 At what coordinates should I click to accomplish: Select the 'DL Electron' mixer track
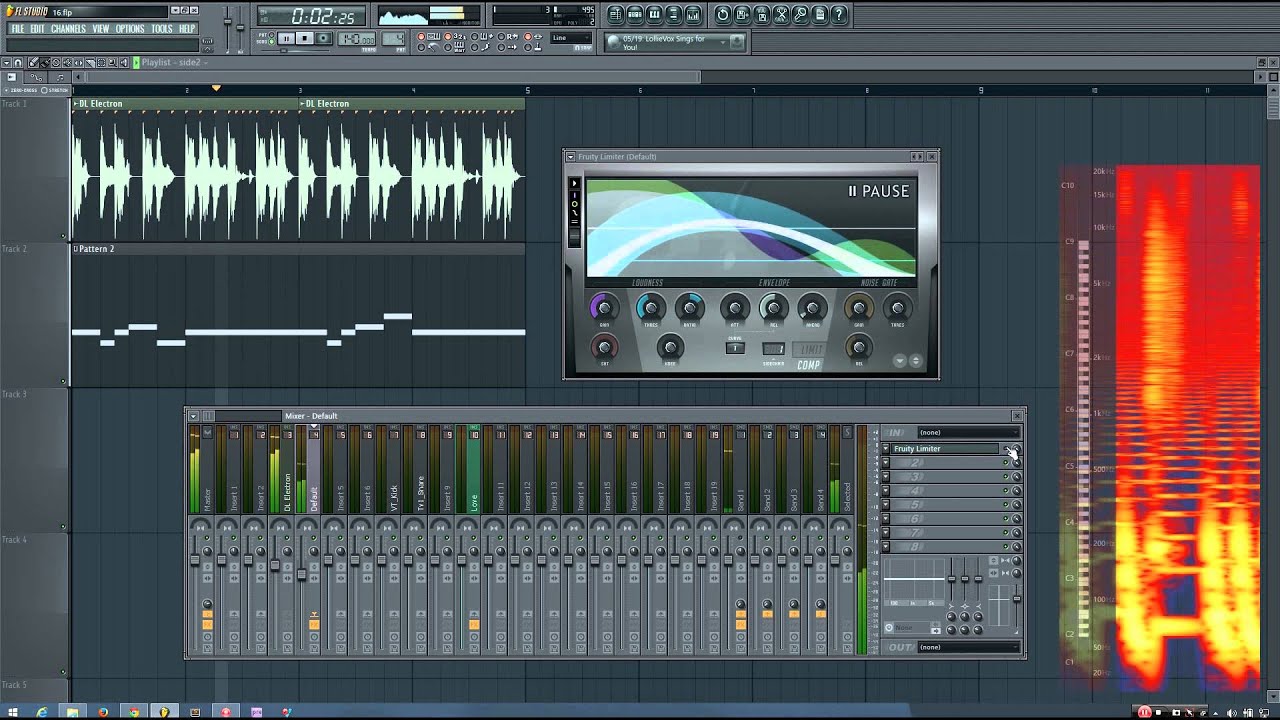288,470
